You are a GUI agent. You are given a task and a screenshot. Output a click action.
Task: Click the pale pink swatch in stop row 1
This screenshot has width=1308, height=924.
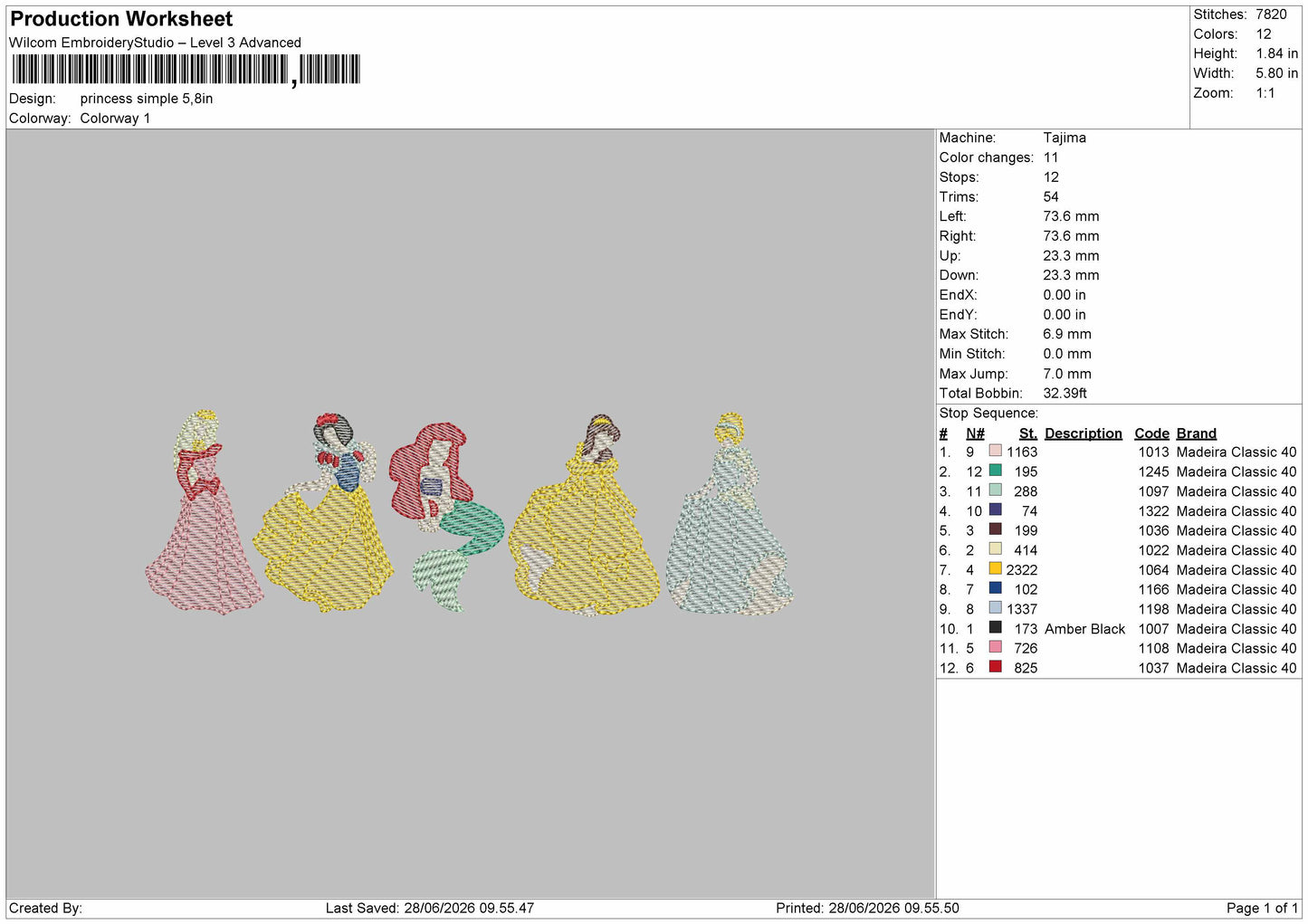click(996, 451)
